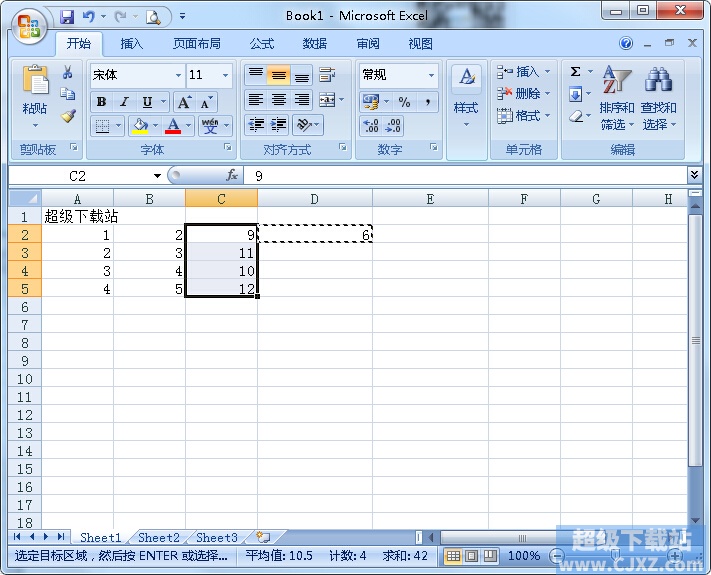This screenshot has width=711, height=575.
Task: Open the number format dropdown 常规
Action: pyautogui.click(x=431, y=75)
